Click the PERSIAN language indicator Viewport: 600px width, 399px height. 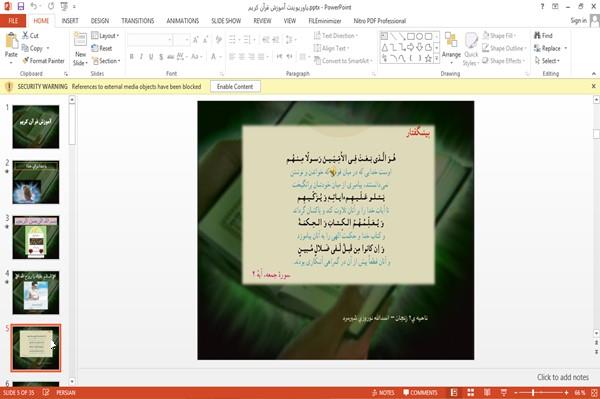click(65, 393)
